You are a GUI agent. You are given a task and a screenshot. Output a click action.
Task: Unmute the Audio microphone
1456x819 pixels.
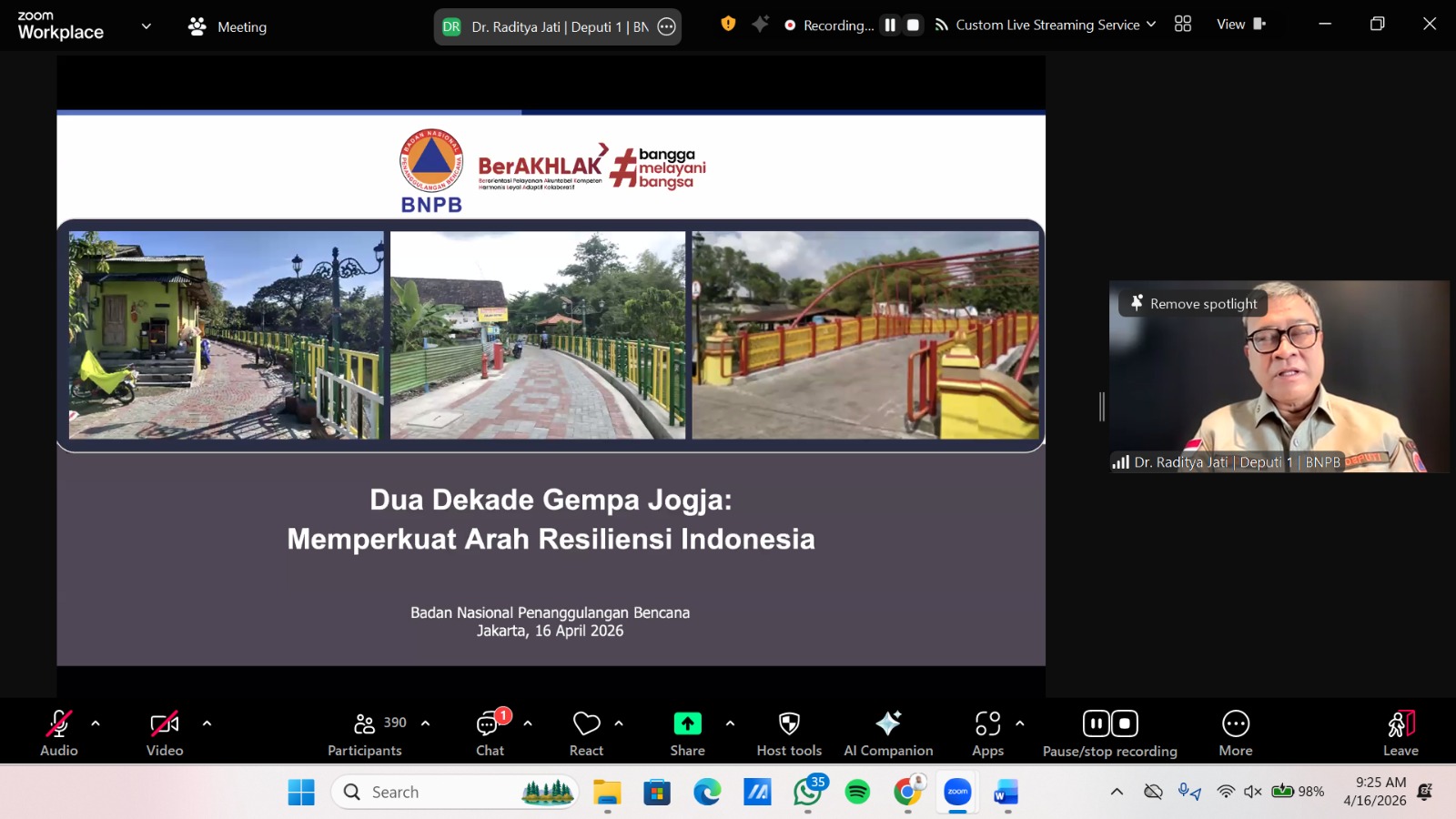(59, 724)
